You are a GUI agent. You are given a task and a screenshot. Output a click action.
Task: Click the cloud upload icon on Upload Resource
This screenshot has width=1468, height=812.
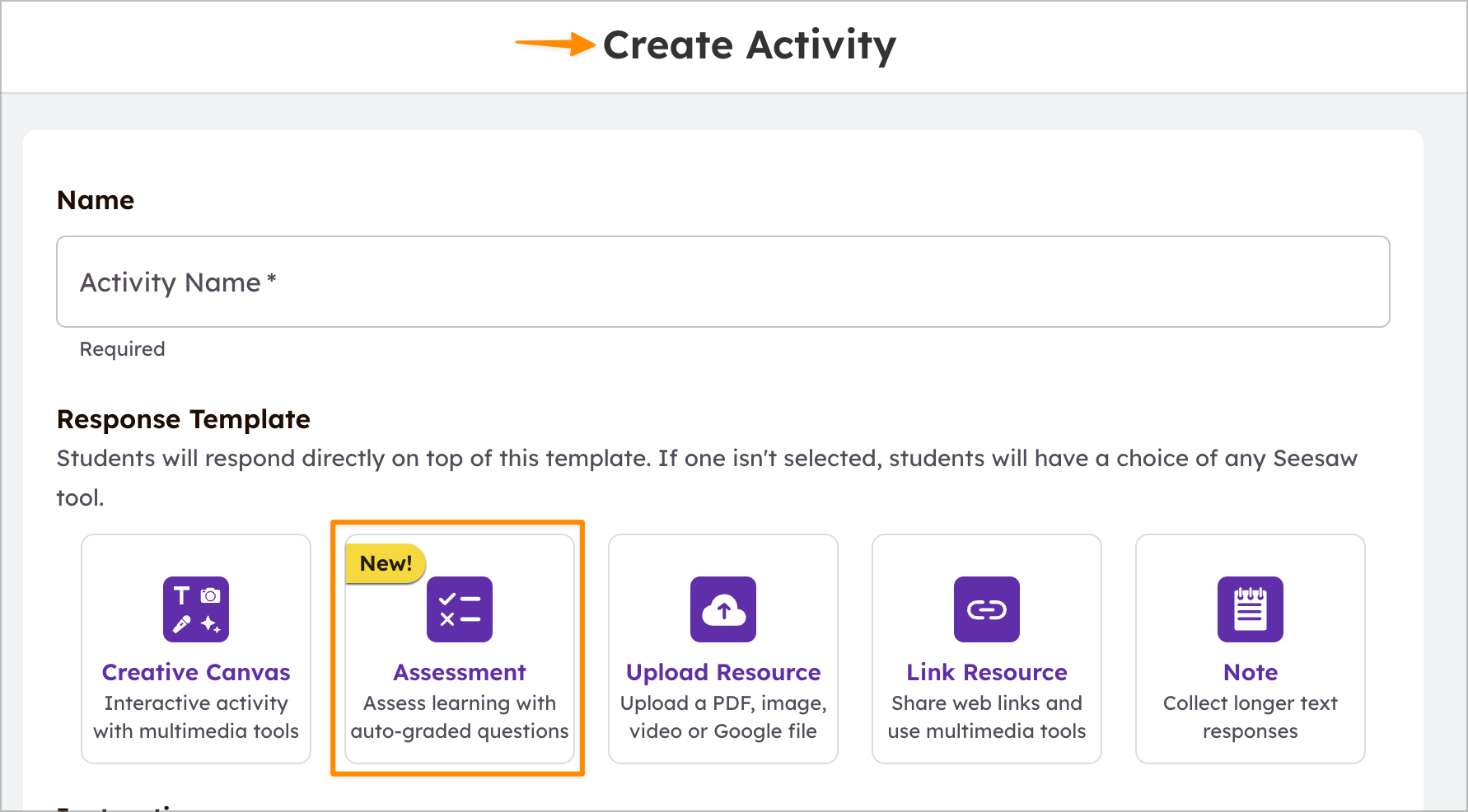[x=722, y=609]
